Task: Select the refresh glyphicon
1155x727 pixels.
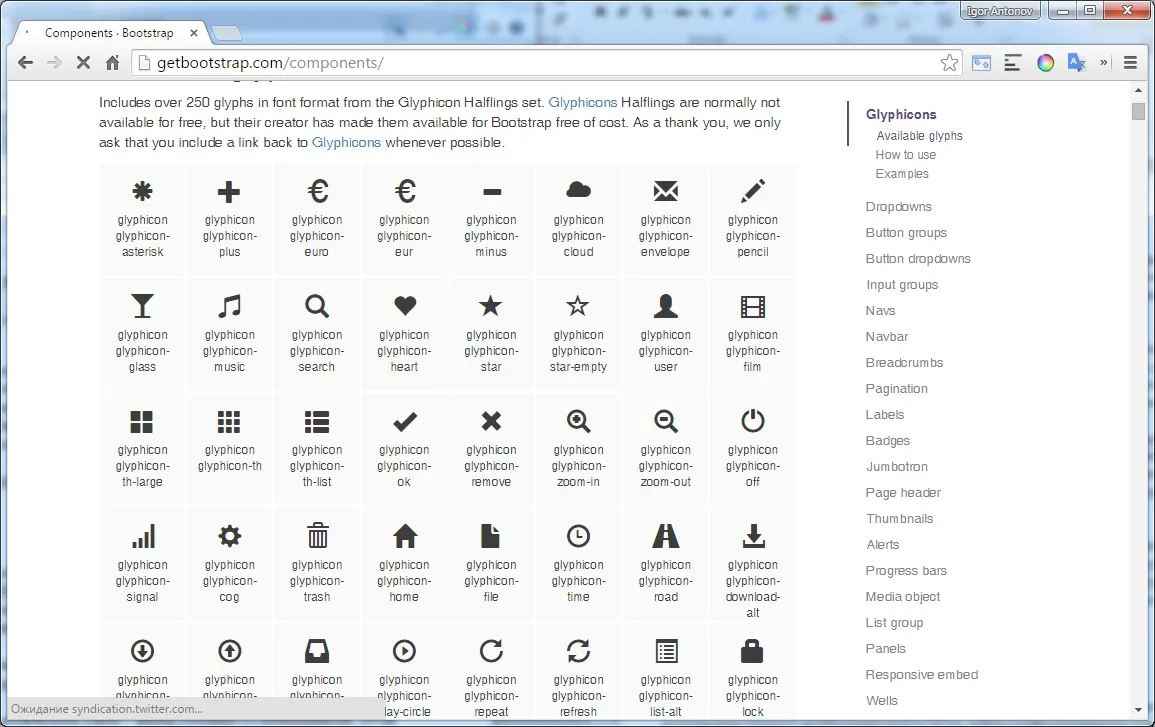Action: coord(578,651)
